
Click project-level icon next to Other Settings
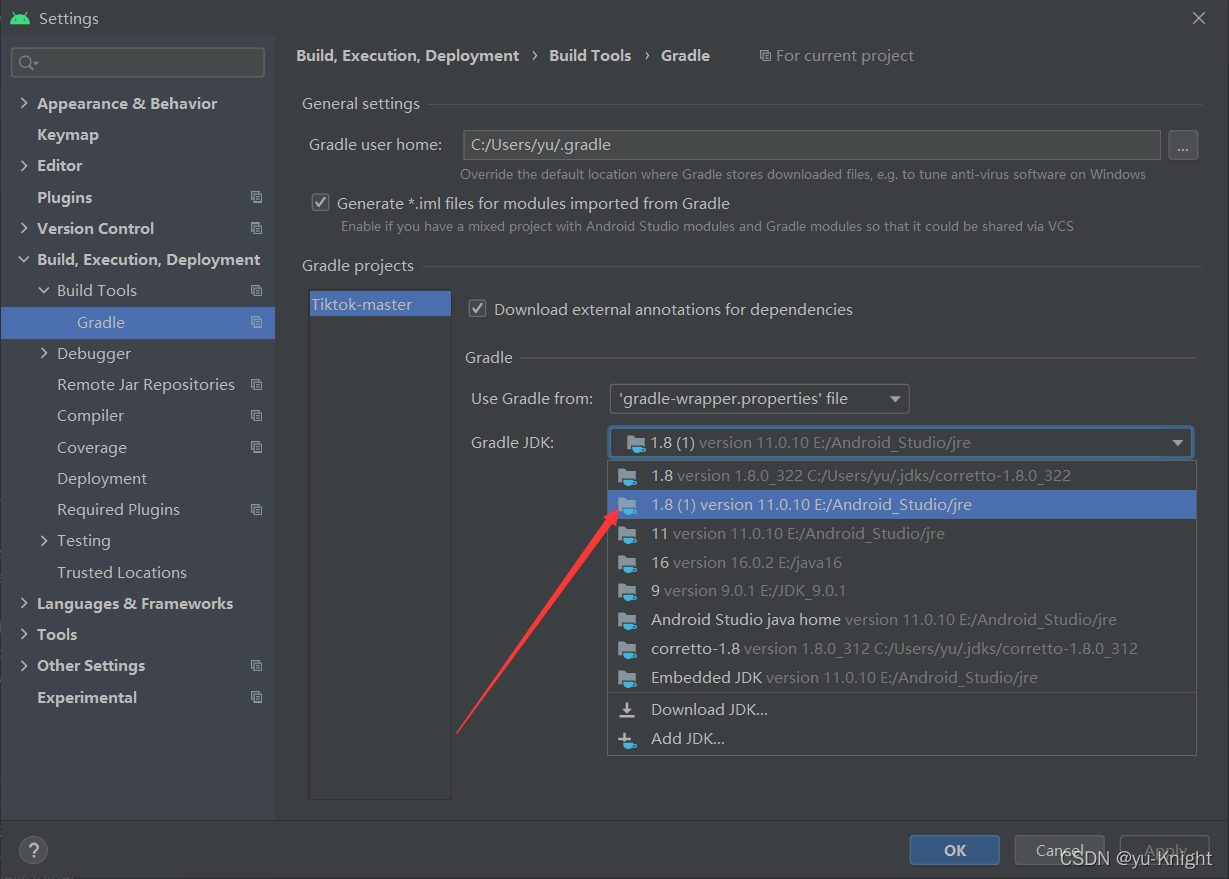pos(257,665)
